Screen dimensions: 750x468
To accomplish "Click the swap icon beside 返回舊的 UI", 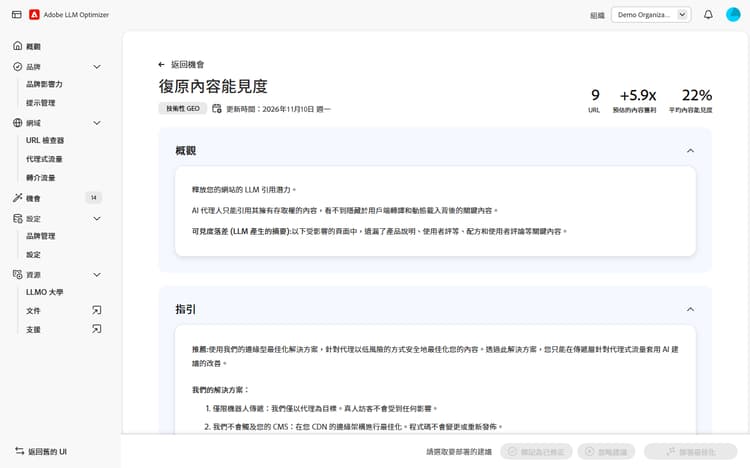I will [20, 451].
